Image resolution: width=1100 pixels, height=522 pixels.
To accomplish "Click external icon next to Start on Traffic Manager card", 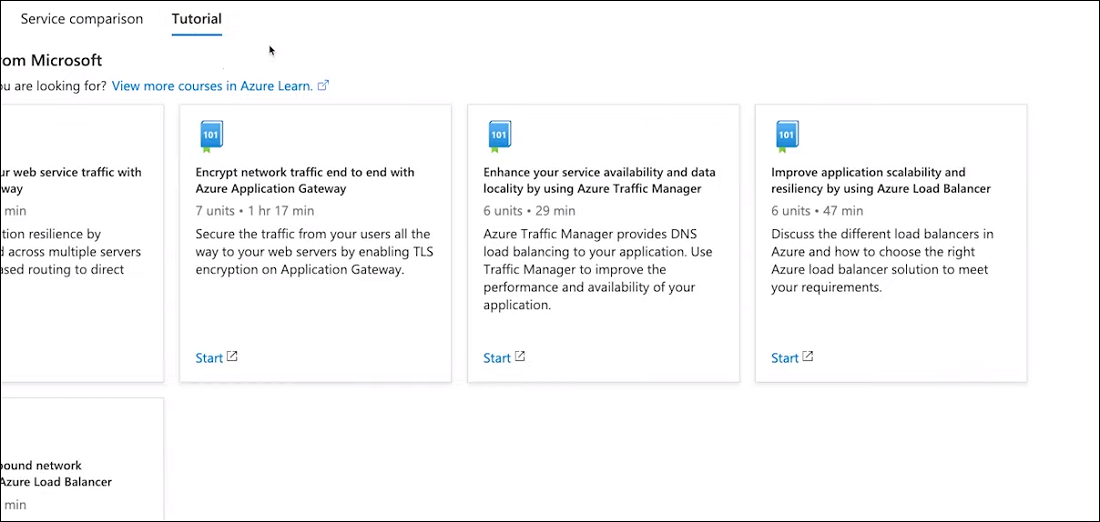I will pyautogui.click(x=520, y=357).
